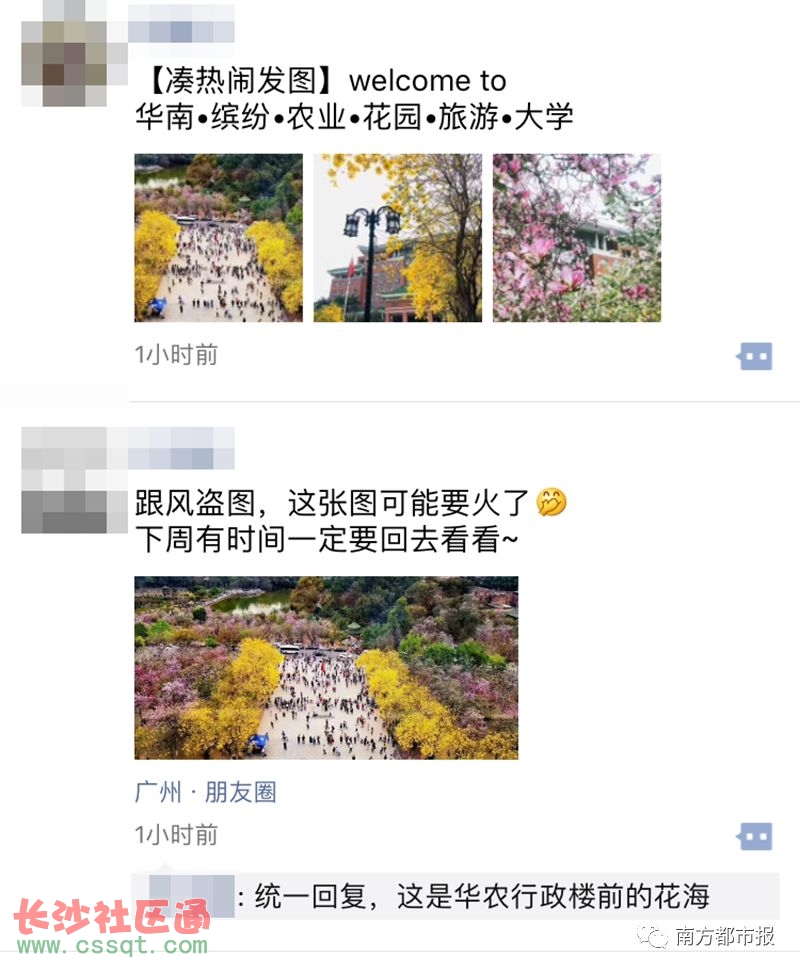800x971 pixels.
Task: Tap the 1小时前 timestamp under the first post
Action: (176, 355)
